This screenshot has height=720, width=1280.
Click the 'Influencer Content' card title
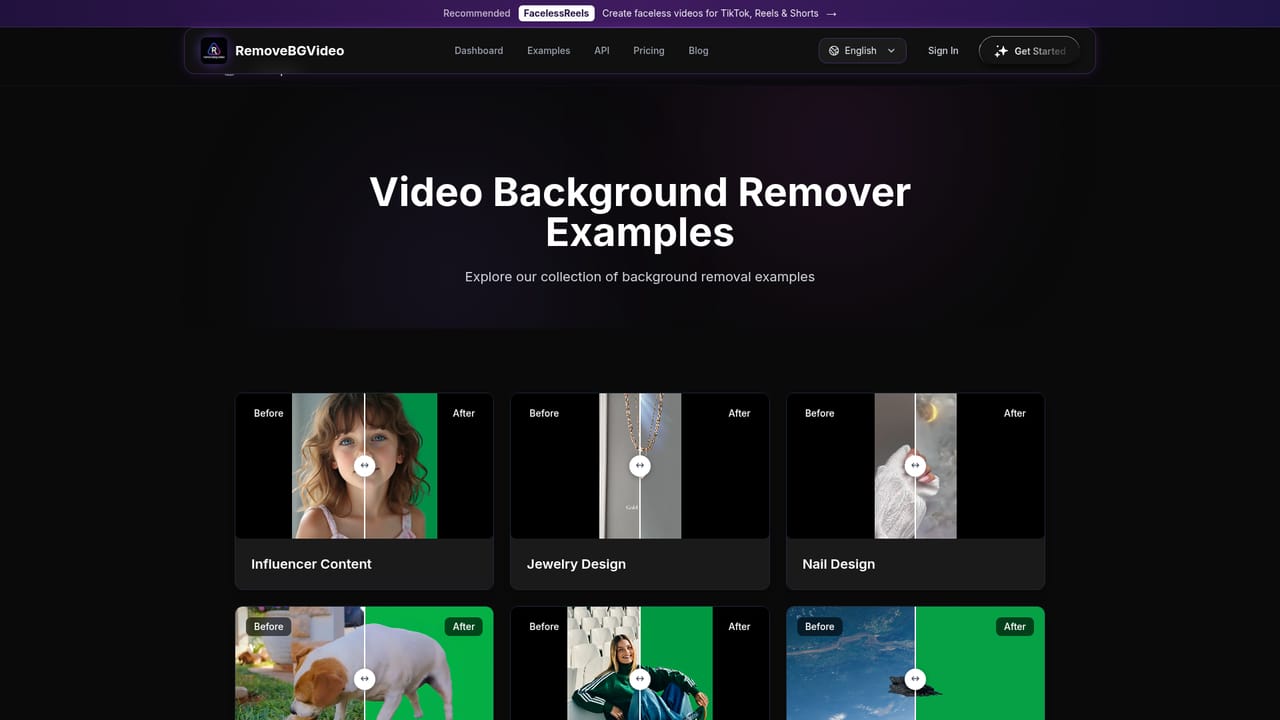(311, 564)
